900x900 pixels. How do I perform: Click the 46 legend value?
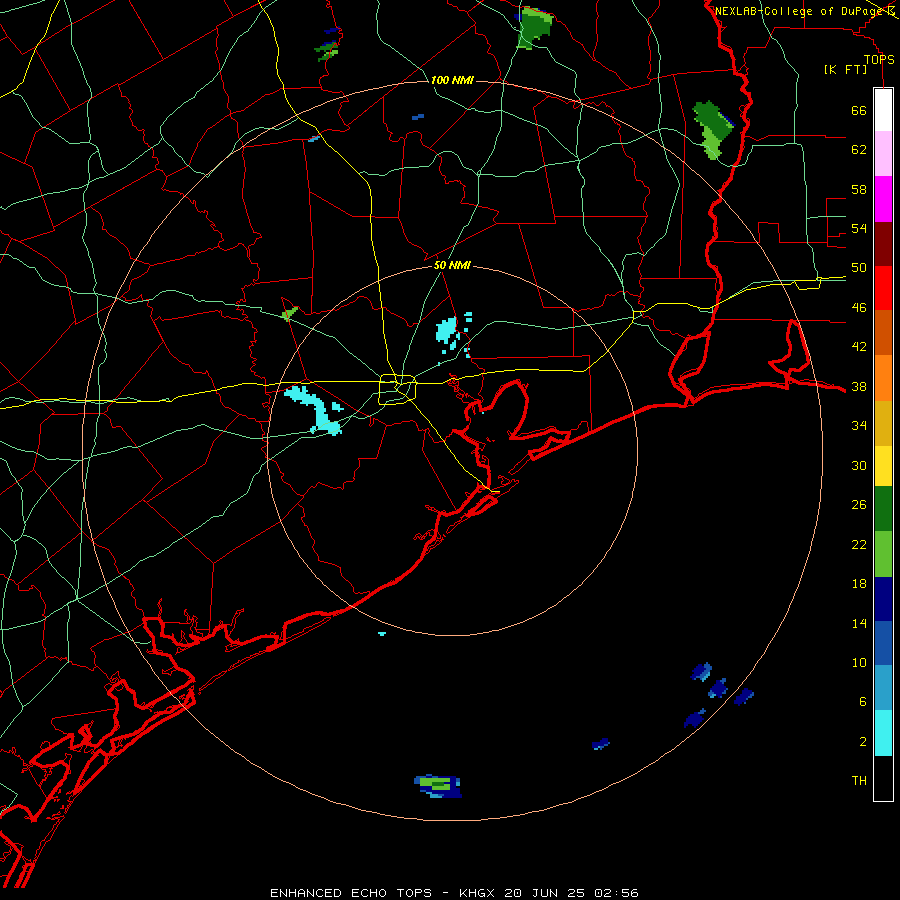(859, 308)
